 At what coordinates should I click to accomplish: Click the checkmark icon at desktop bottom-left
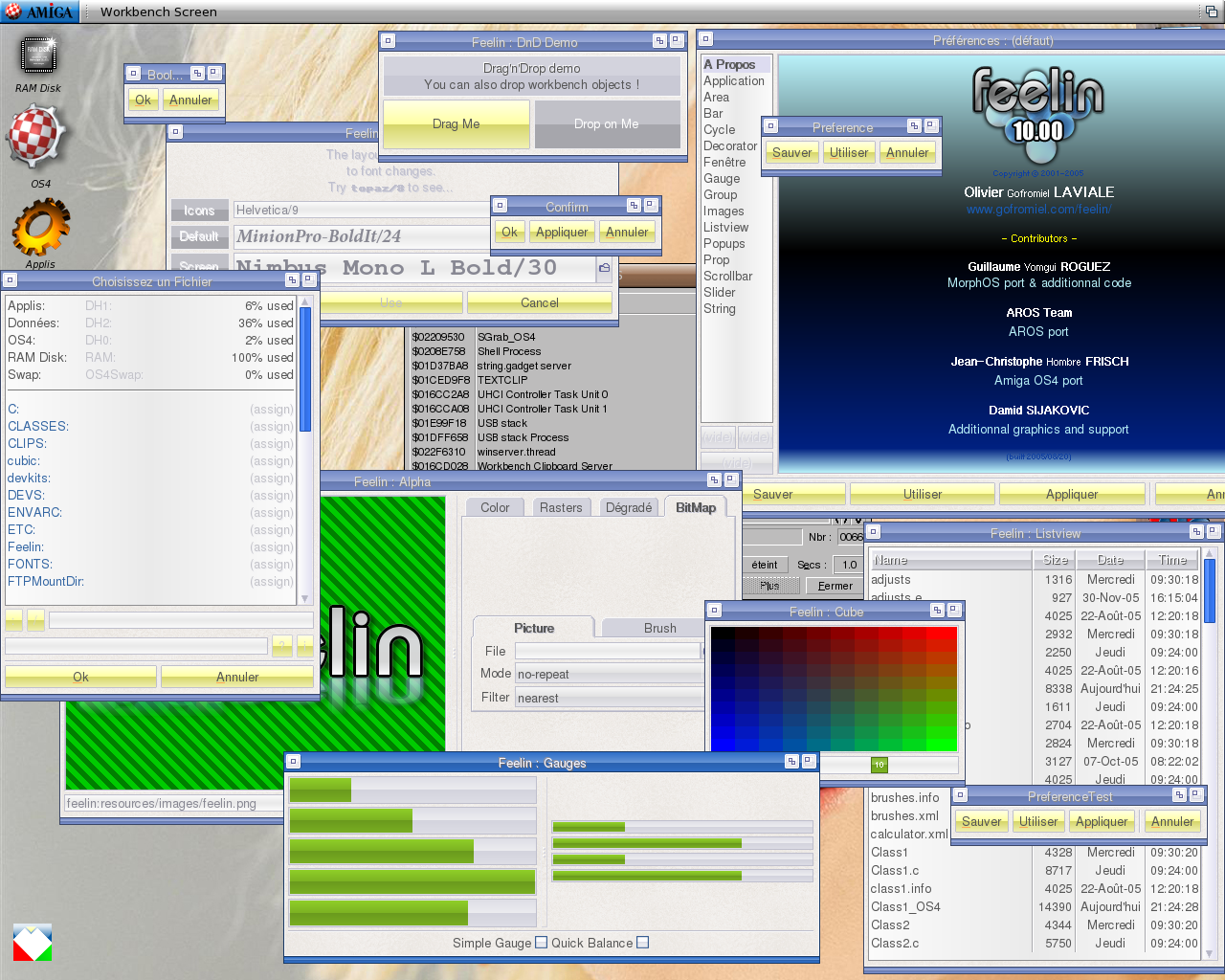pos(32,943)
